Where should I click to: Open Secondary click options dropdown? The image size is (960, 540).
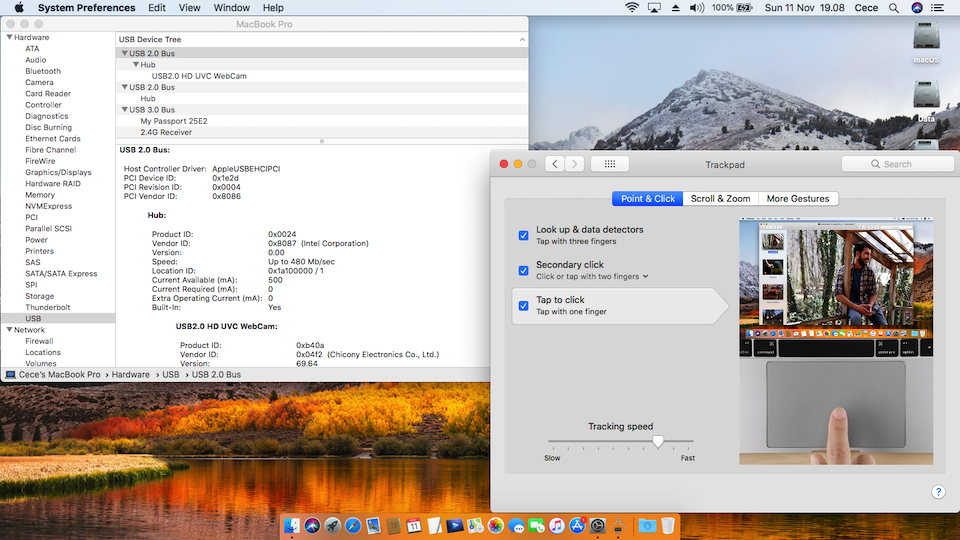point(592,276)
